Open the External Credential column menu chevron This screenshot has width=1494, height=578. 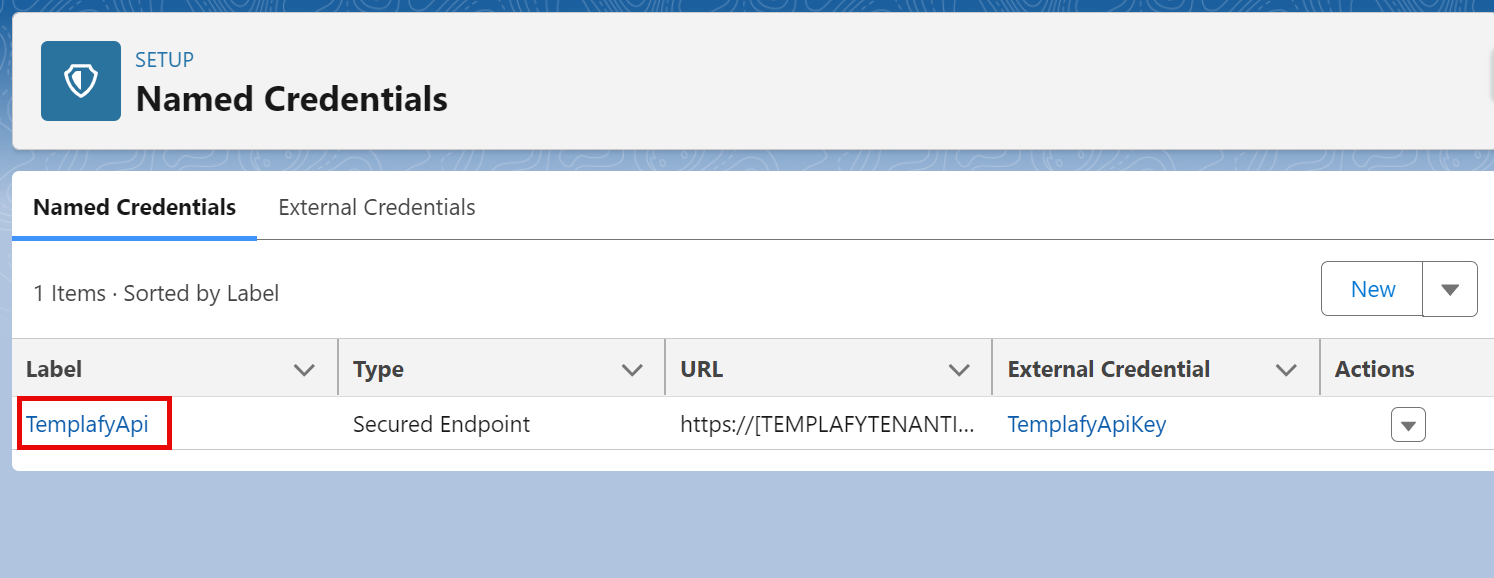click(x=1286, y=370)
